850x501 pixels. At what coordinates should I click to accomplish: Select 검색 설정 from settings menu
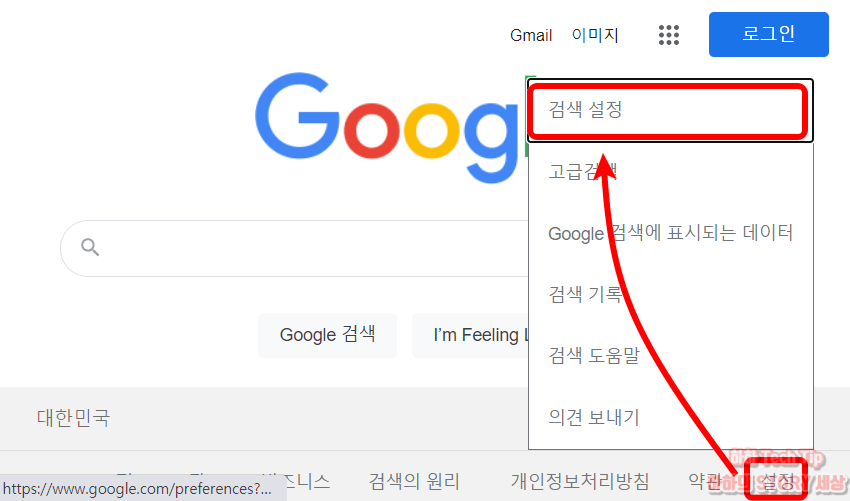point(671,110)
